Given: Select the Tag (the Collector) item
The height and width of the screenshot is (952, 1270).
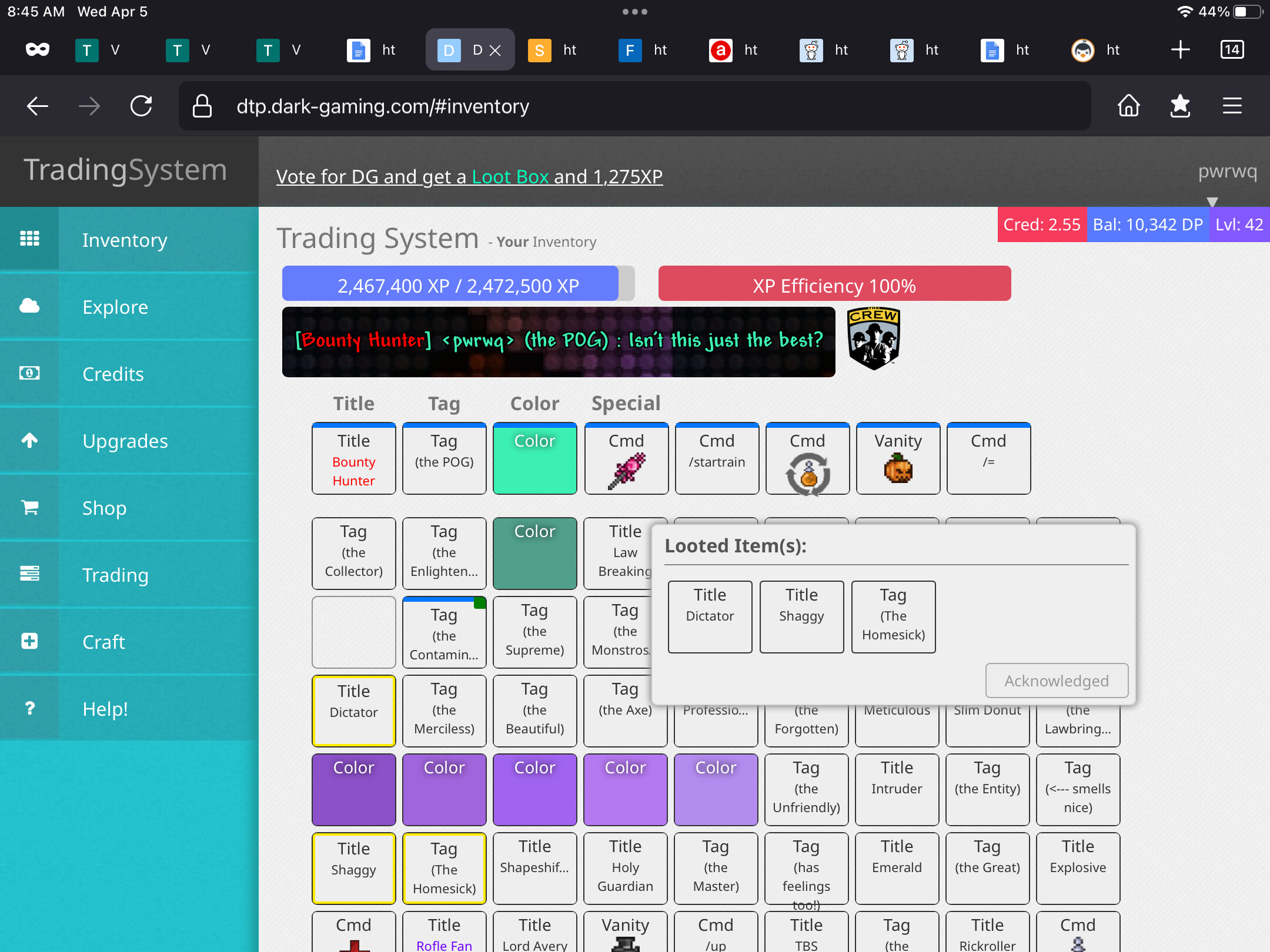Looking at the screenshot, I should click(353, 553).
